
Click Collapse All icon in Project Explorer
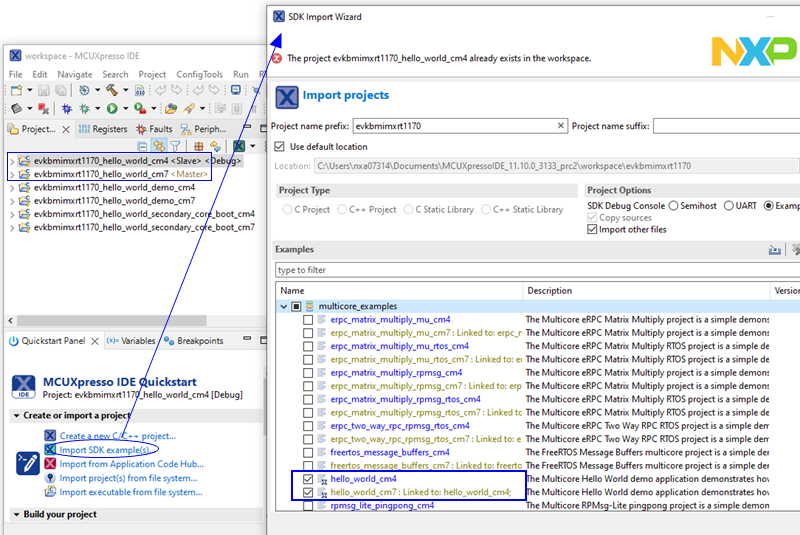click(143, 146)
